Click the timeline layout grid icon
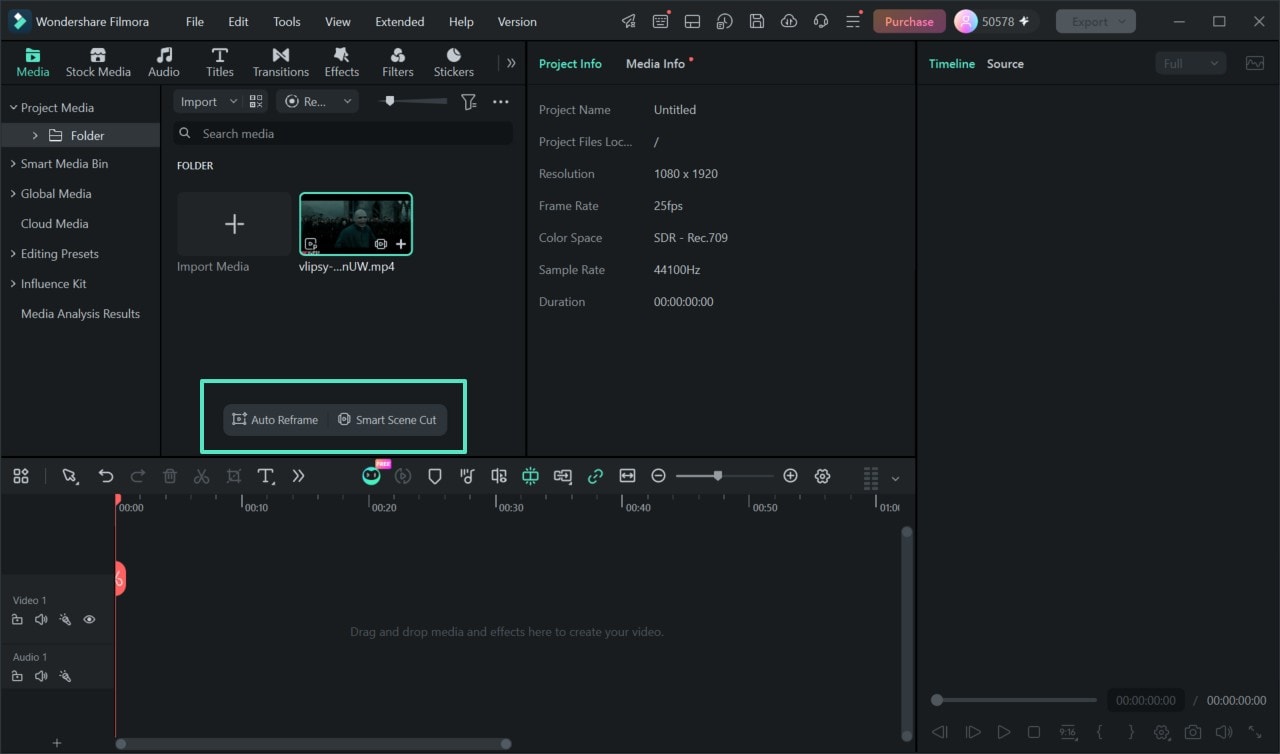This screenshot has width=1280, height=754. pyautogui.click(x=21, y=477)
